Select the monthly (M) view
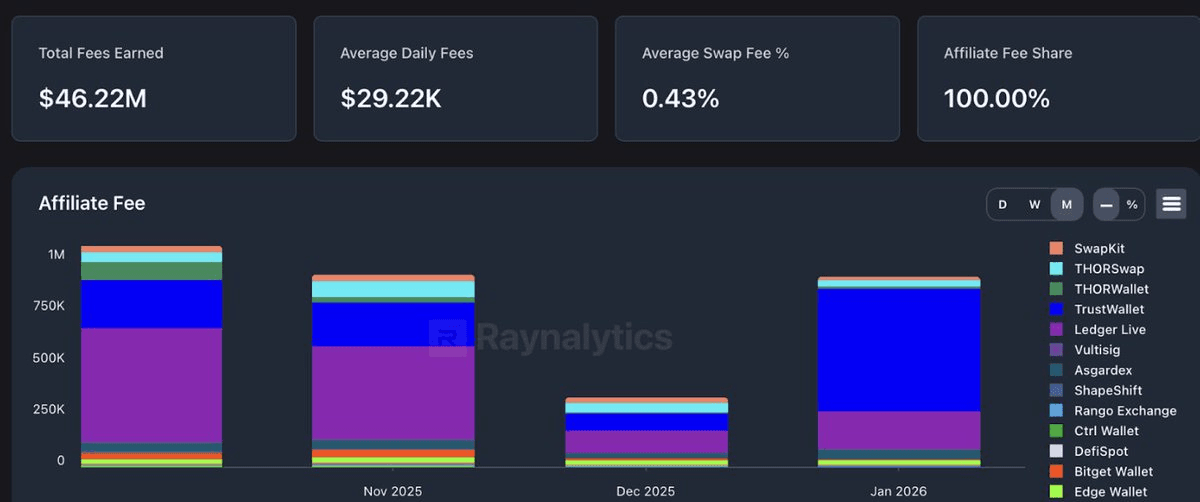1200x502 pixels. click(x=1067, y=204)
